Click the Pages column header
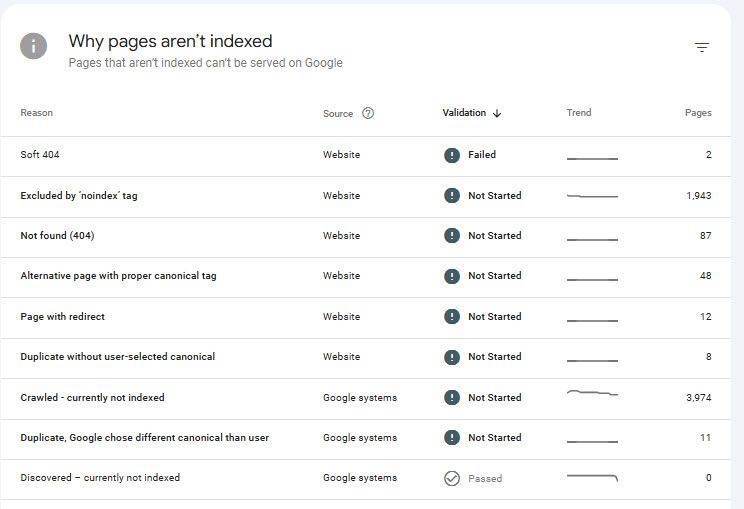 click(698, 113)
